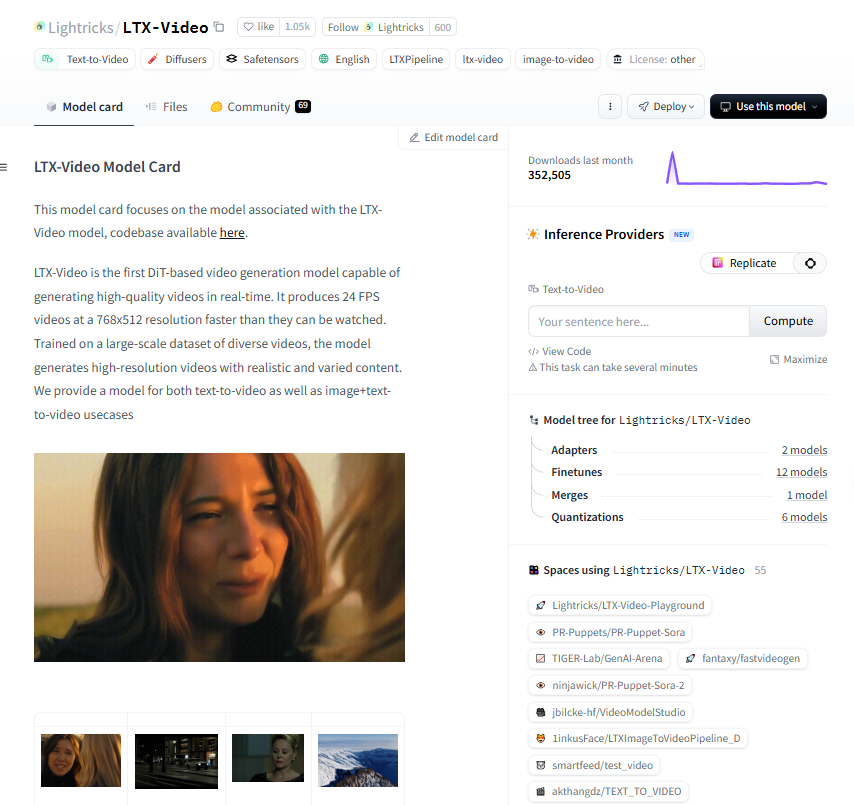Open the License: other tag

pyautogui.click(x=655, y=59)
